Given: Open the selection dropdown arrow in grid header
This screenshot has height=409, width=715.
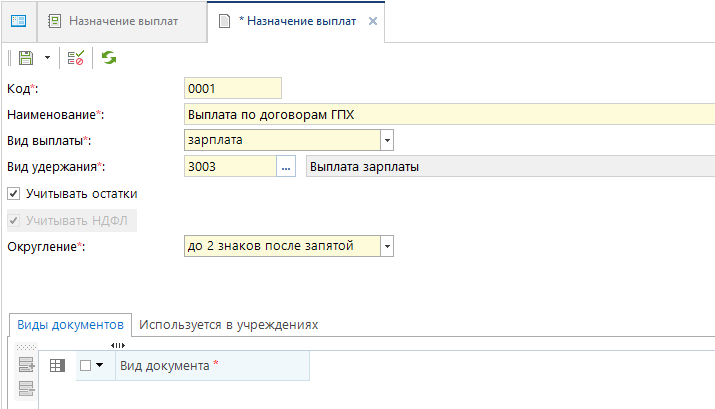Looking at the screenshot, I should 99,365.
